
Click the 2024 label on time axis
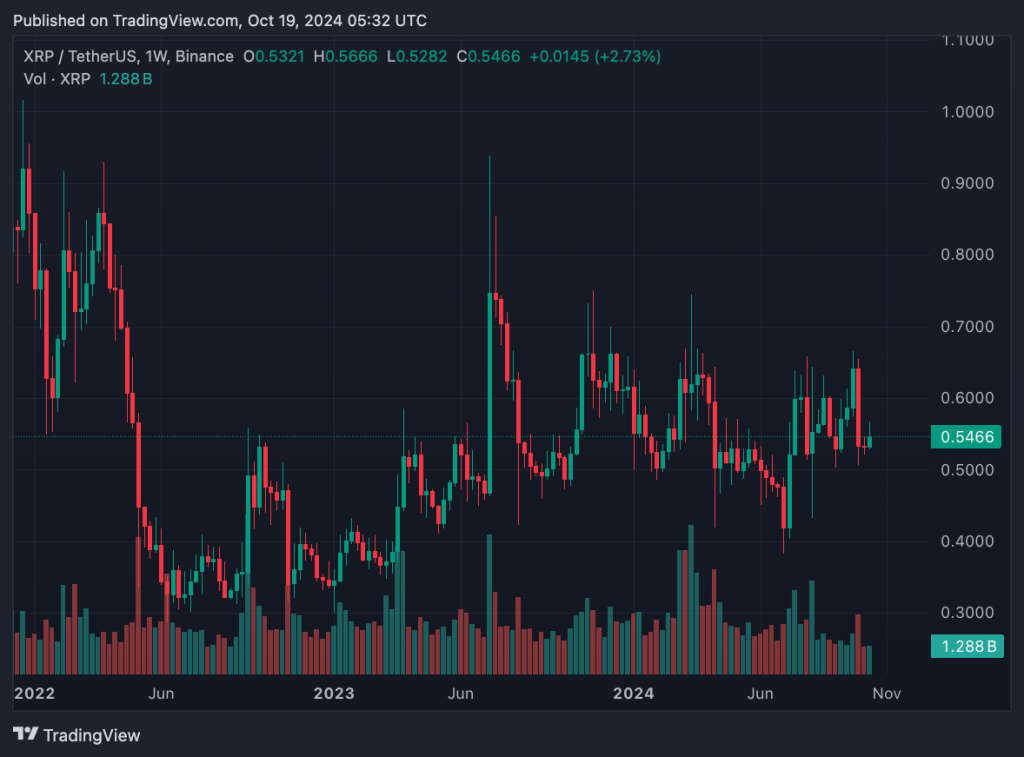[633, 693]
